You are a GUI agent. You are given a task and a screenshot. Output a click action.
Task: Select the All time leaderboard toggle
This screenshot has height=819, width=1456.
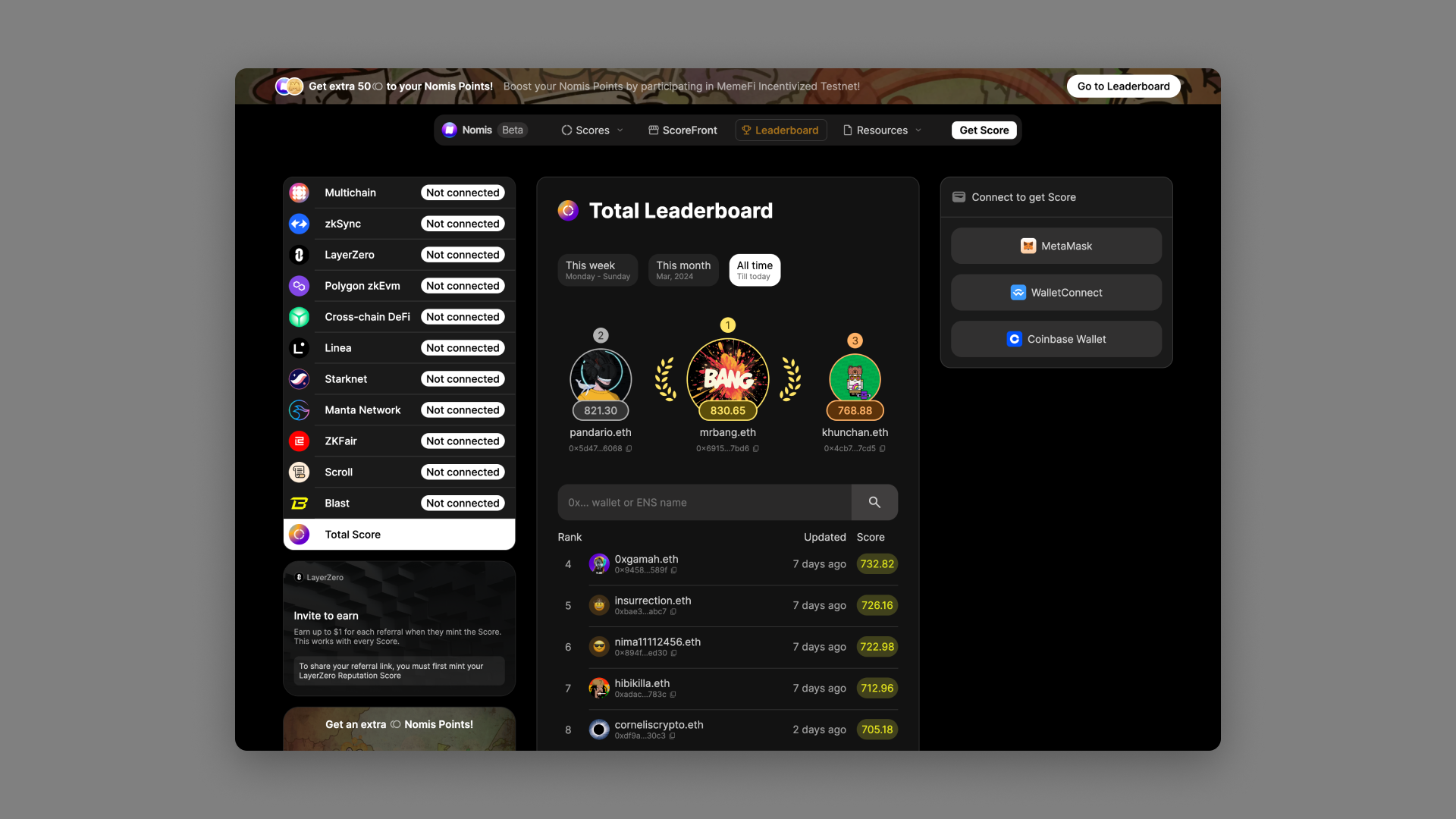pos(754,270)
